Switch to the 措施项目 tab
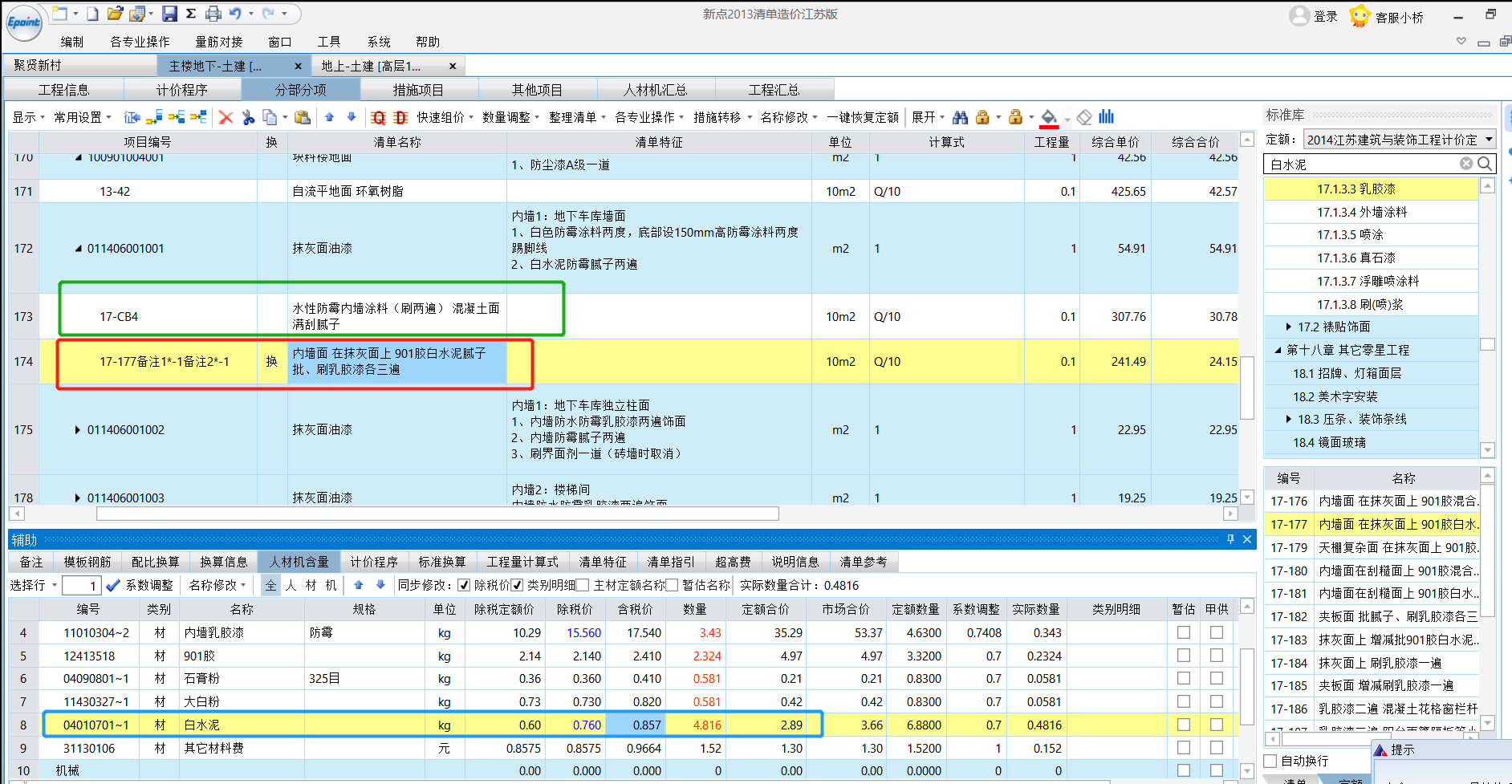The height and width of the screenshot is (784, 1512). (x=418, y=90)
